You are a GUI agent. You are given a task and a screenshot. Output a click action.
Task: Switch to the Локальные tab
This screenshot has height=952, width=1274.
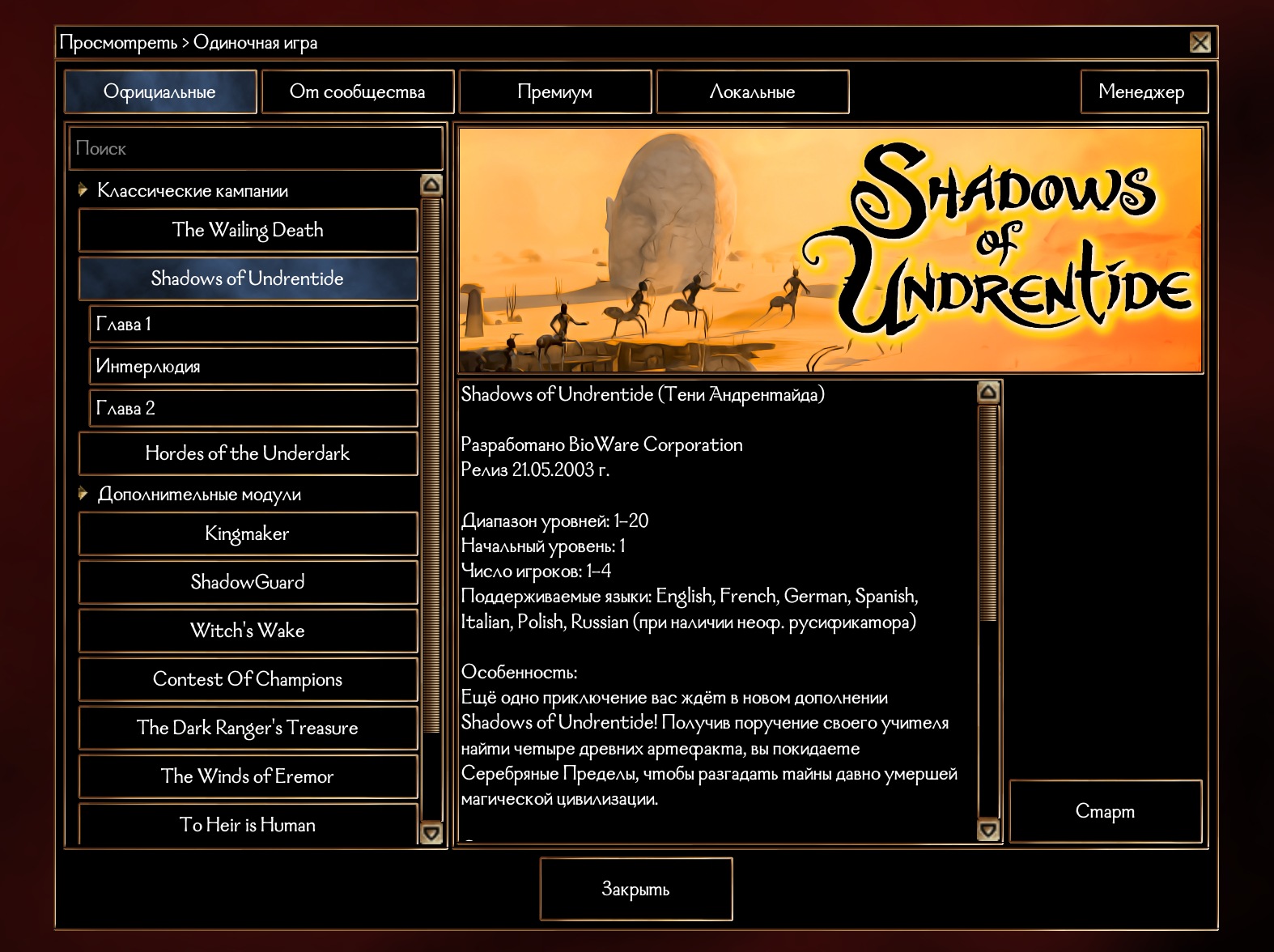point(753,91)
